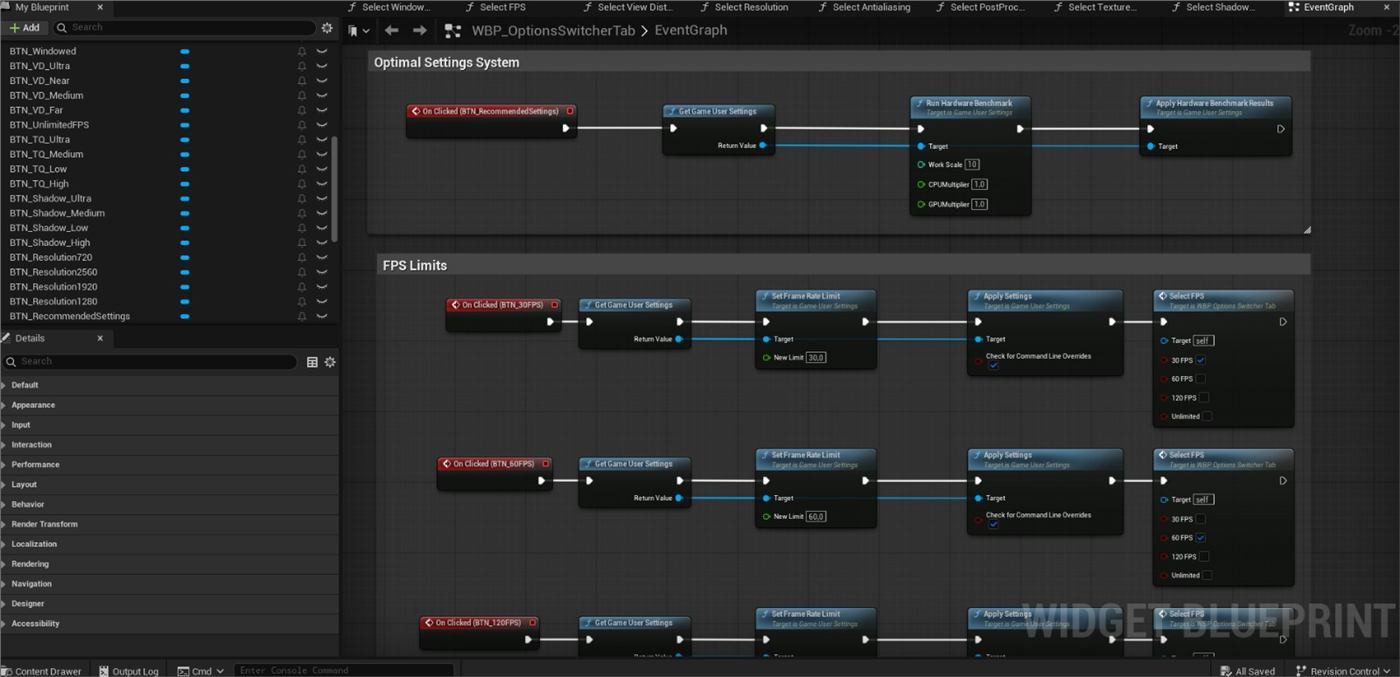Image resolution: width=1400 pixels, height=677 pixels.
Task: Click exec output pin of On Clicked BTN_30FPS
Action: pos(550,322)
